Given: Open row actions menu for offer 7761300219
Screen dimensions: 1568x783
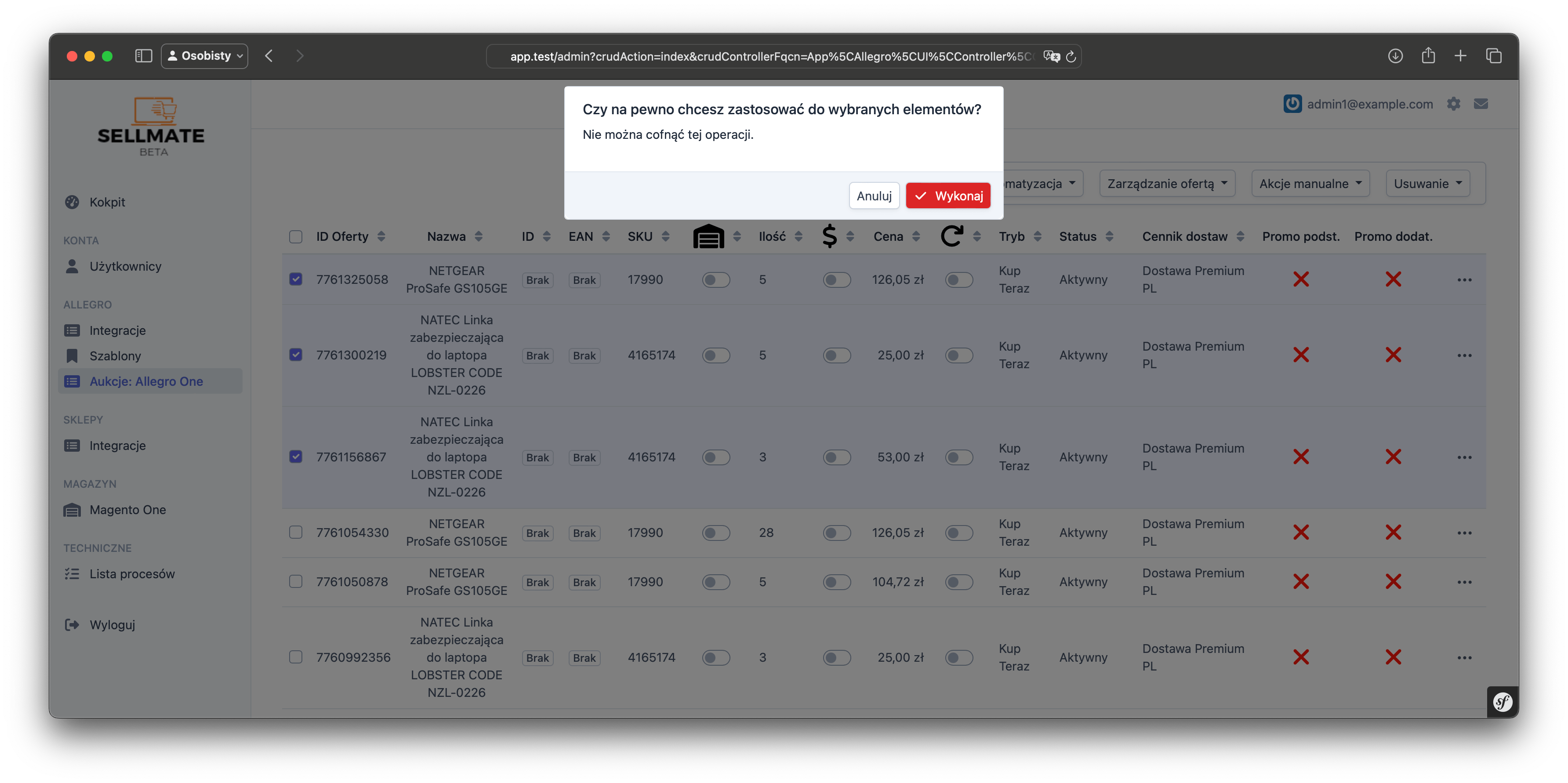Looking at the screenshot, I should pos(1465,355).
